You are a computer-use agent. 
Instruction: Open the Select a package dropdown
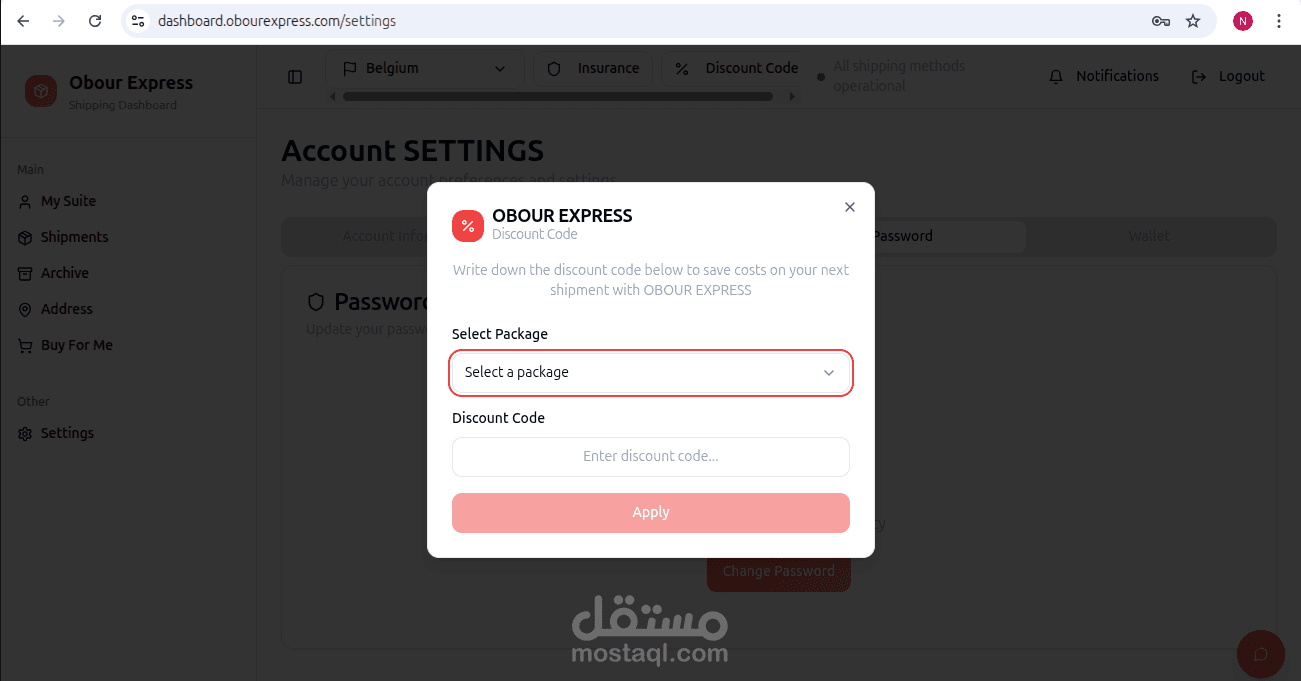coord(651,372)
